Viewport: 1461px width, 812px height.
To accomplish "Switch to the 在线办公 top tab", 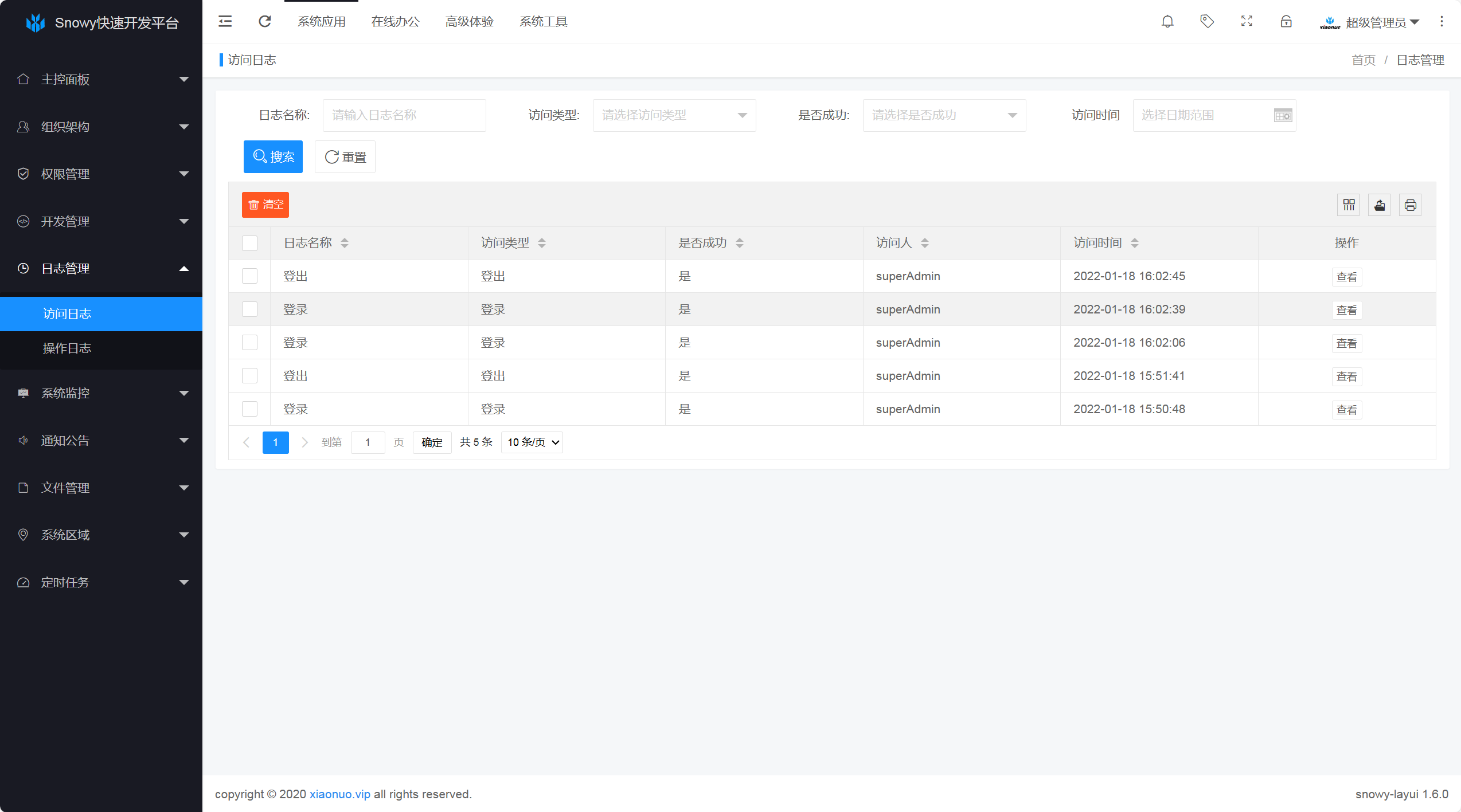I will (x=395, y=22).
